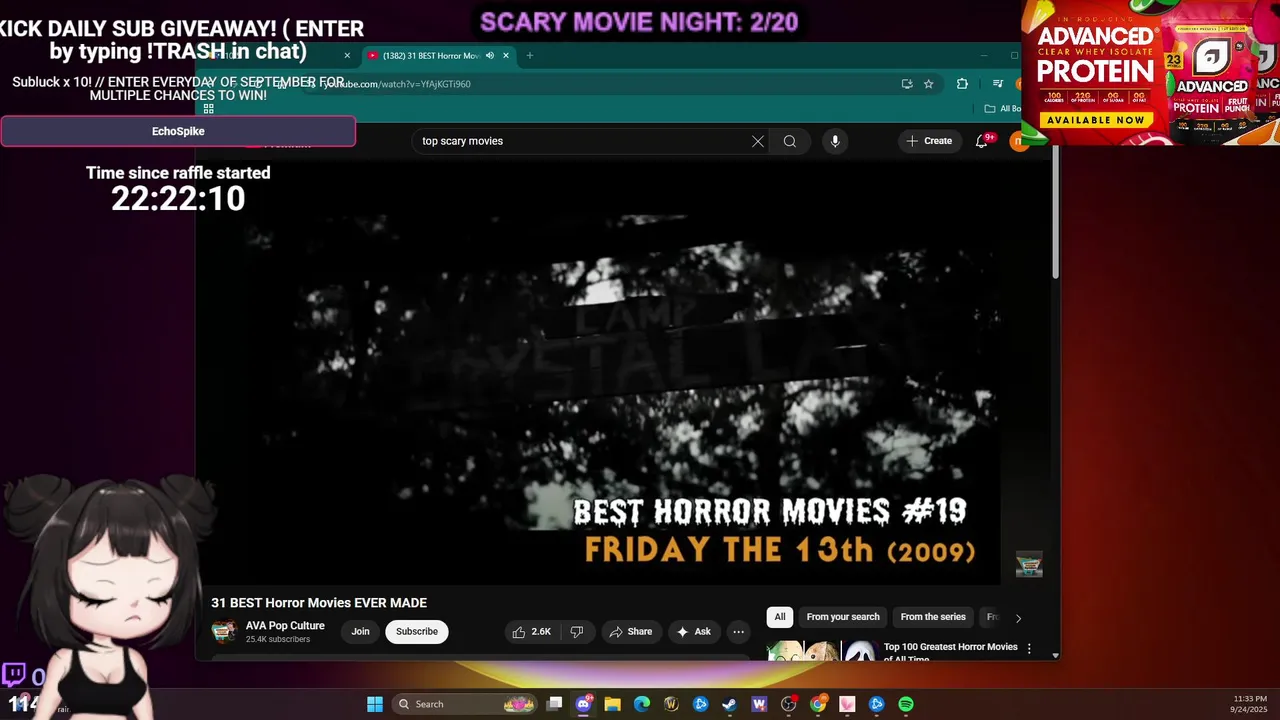
Task: Switch to OBS Studio in taskbar
Action: point(789,704)
